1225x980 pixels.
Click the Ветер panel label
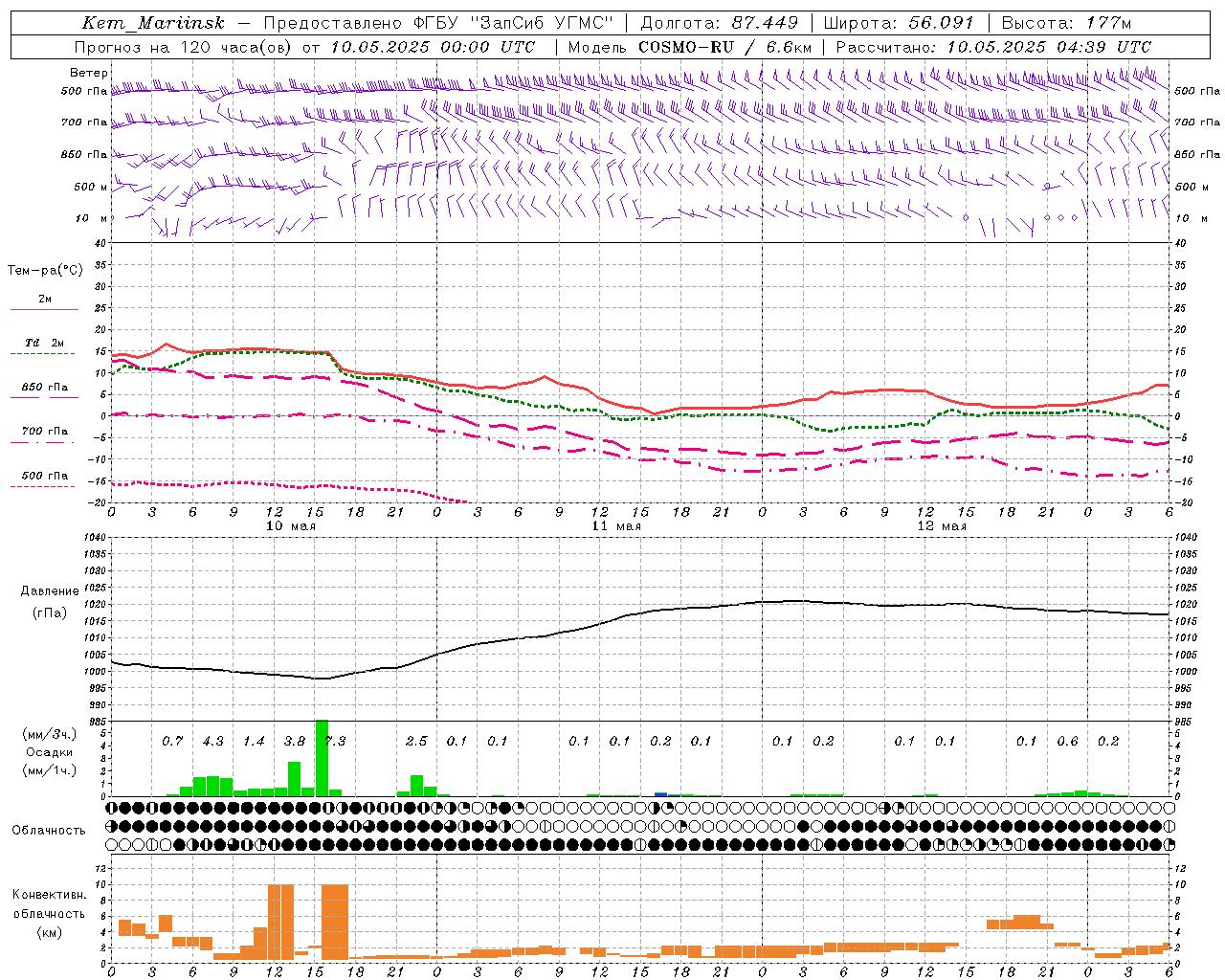coord(88,73)
